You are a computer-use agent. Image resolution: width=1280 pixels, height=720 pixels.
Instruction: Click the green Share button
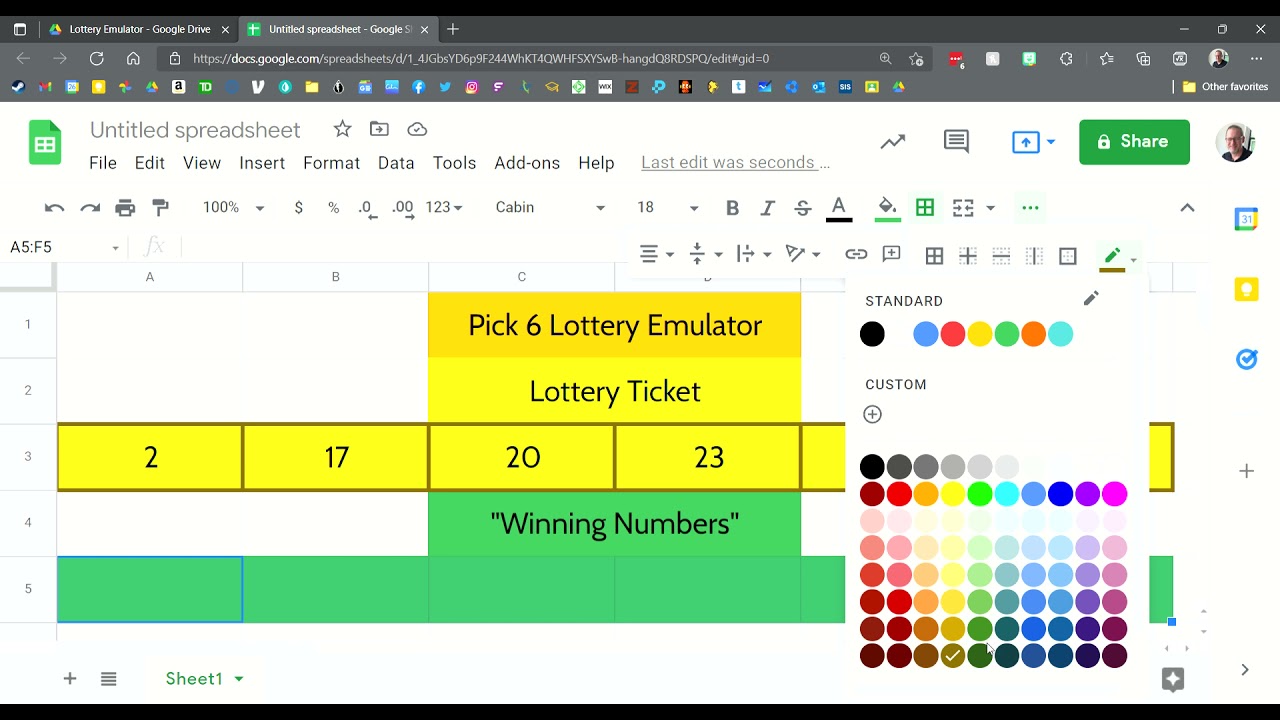pyautogui.click(x=1134, y=142)
